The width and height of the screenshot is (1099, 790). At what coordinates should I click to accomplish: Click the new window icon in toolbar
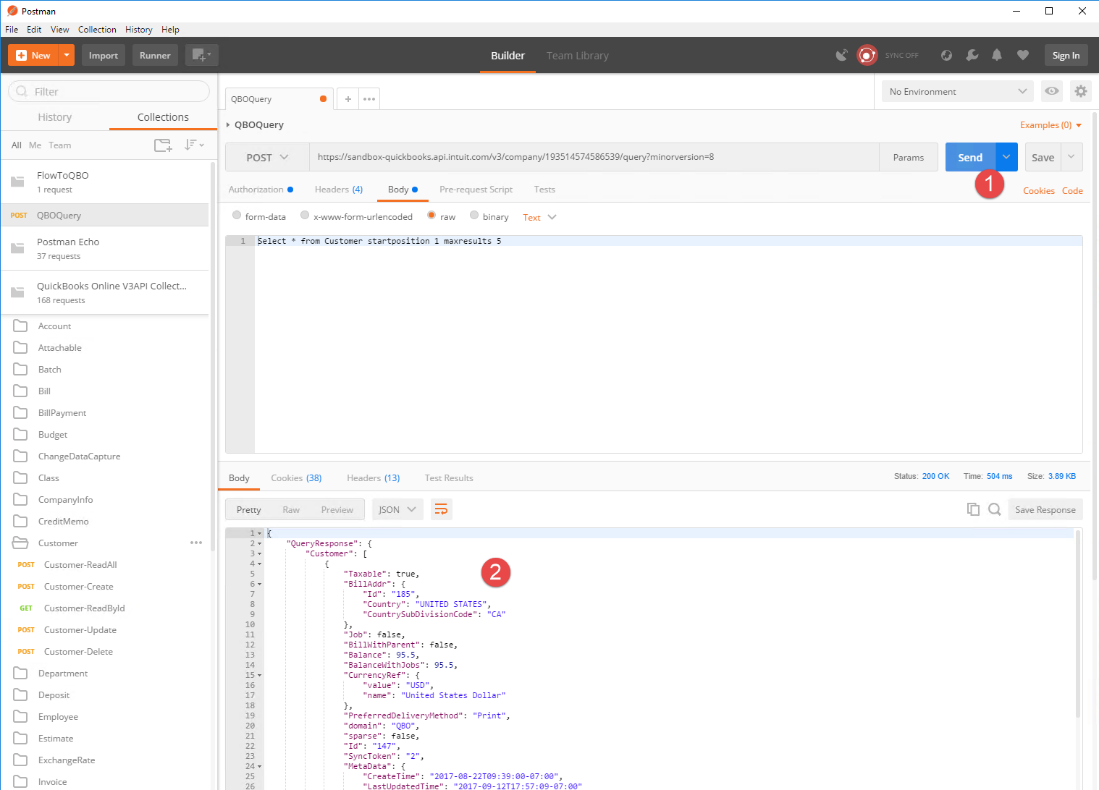coord(201,55)
